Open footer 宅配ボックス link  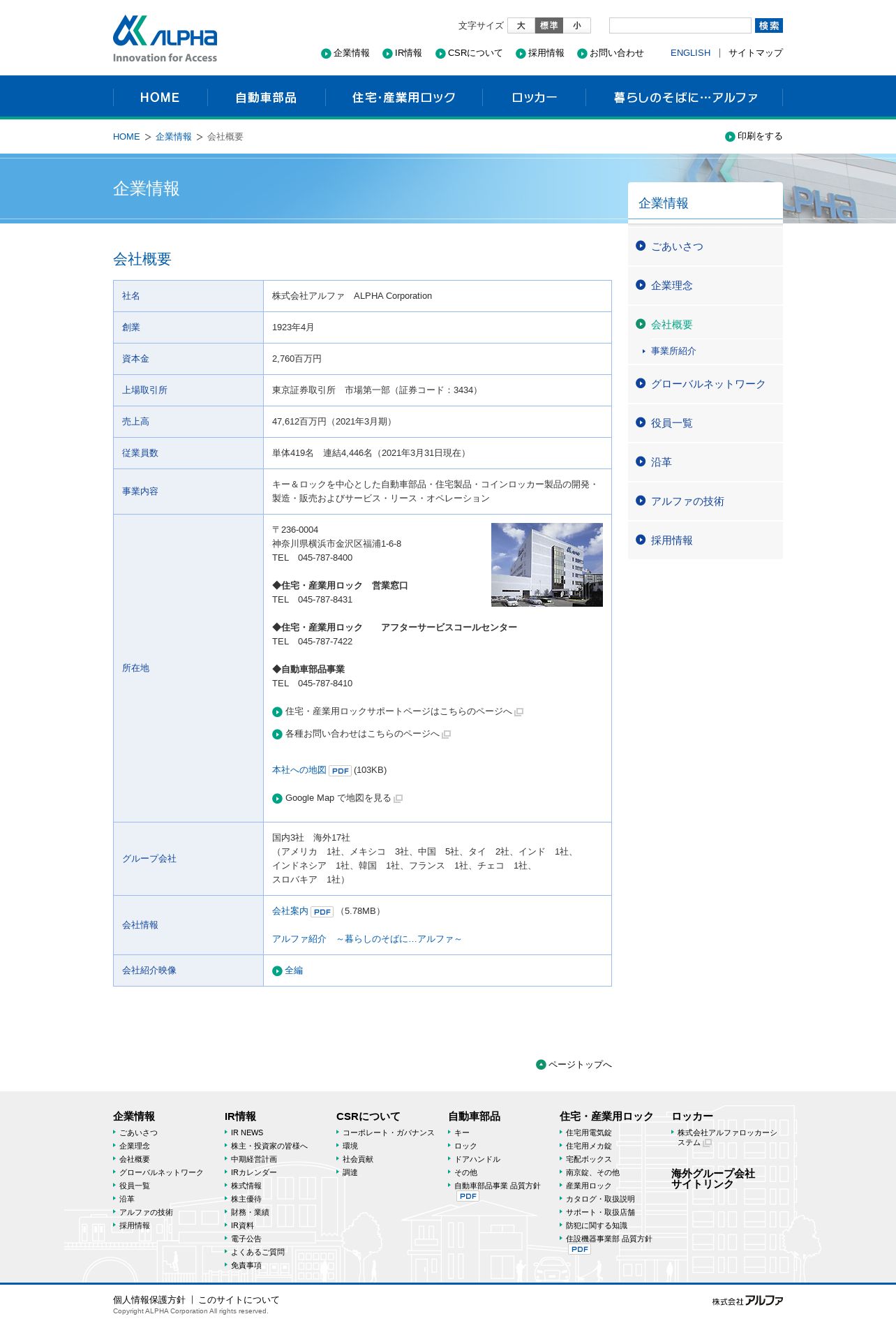pyautogui.click(x=589, y=1159)
